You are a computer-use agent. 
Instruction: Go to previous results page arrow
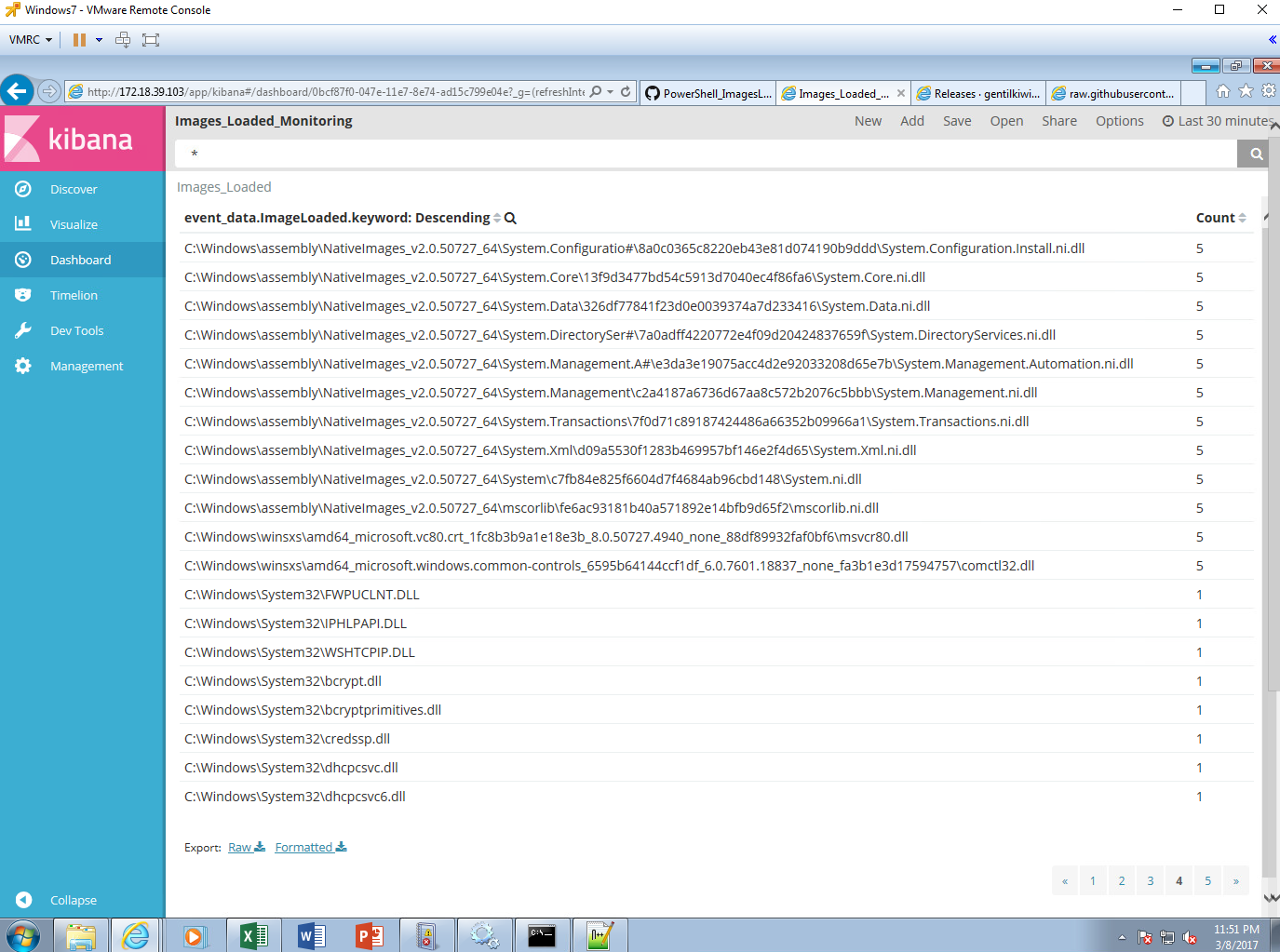[1065, 880]
